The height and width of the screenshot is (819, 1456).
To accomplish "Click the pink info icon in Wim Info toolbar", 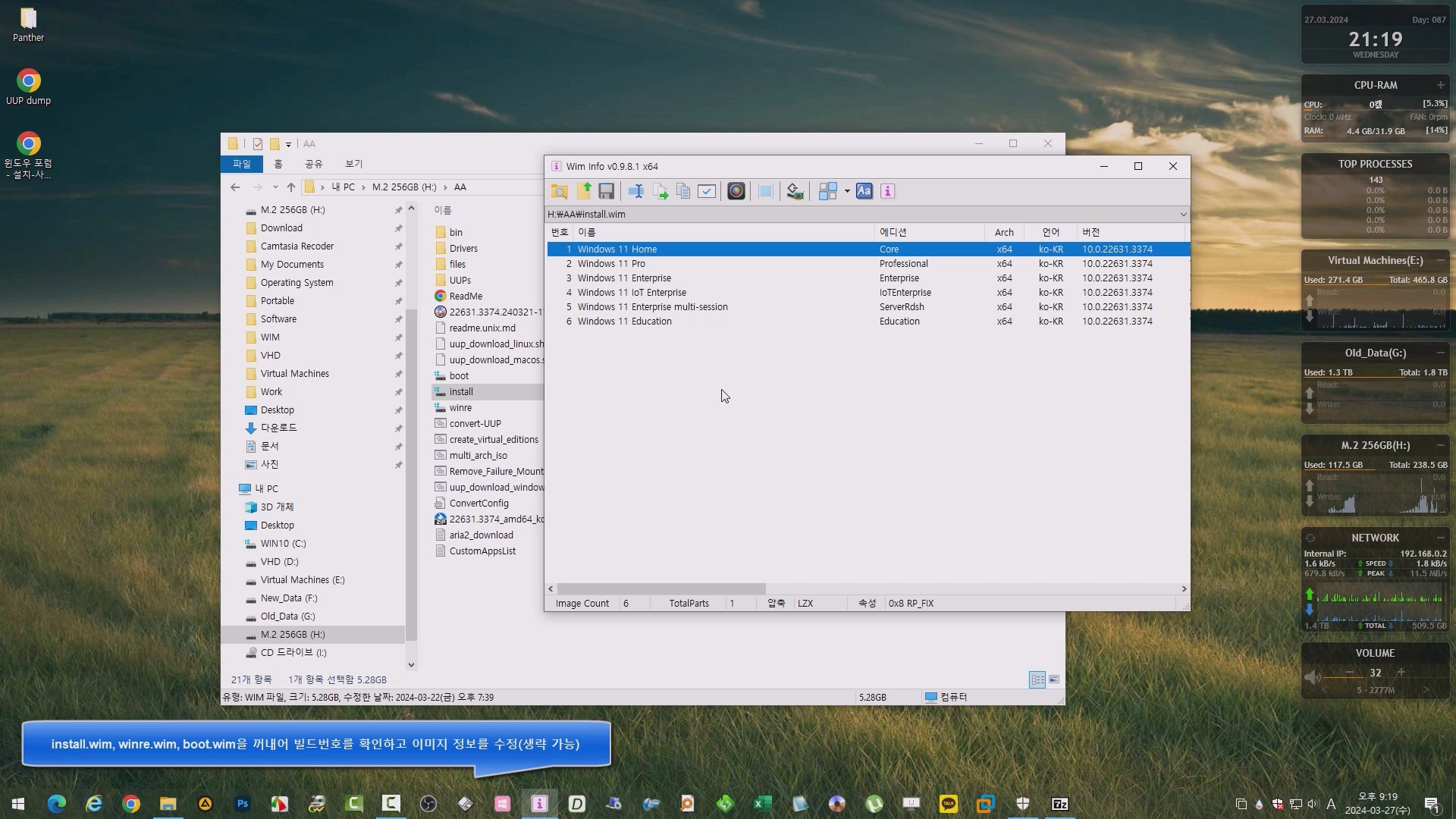I will [887, 191].
